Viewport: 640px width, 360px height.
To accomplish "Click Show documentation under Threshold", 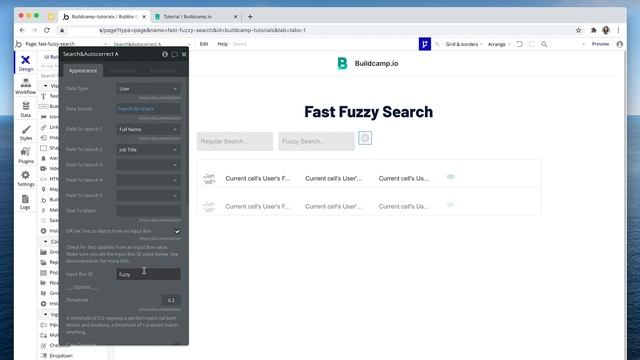I will (x=160, y=309).
